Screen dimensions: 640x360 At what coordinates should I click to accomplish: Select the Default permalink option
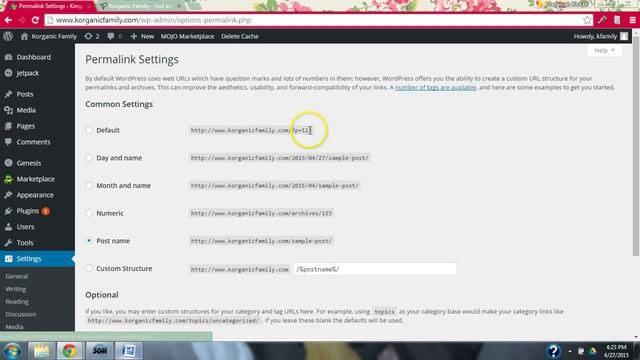tap(89, 130)
